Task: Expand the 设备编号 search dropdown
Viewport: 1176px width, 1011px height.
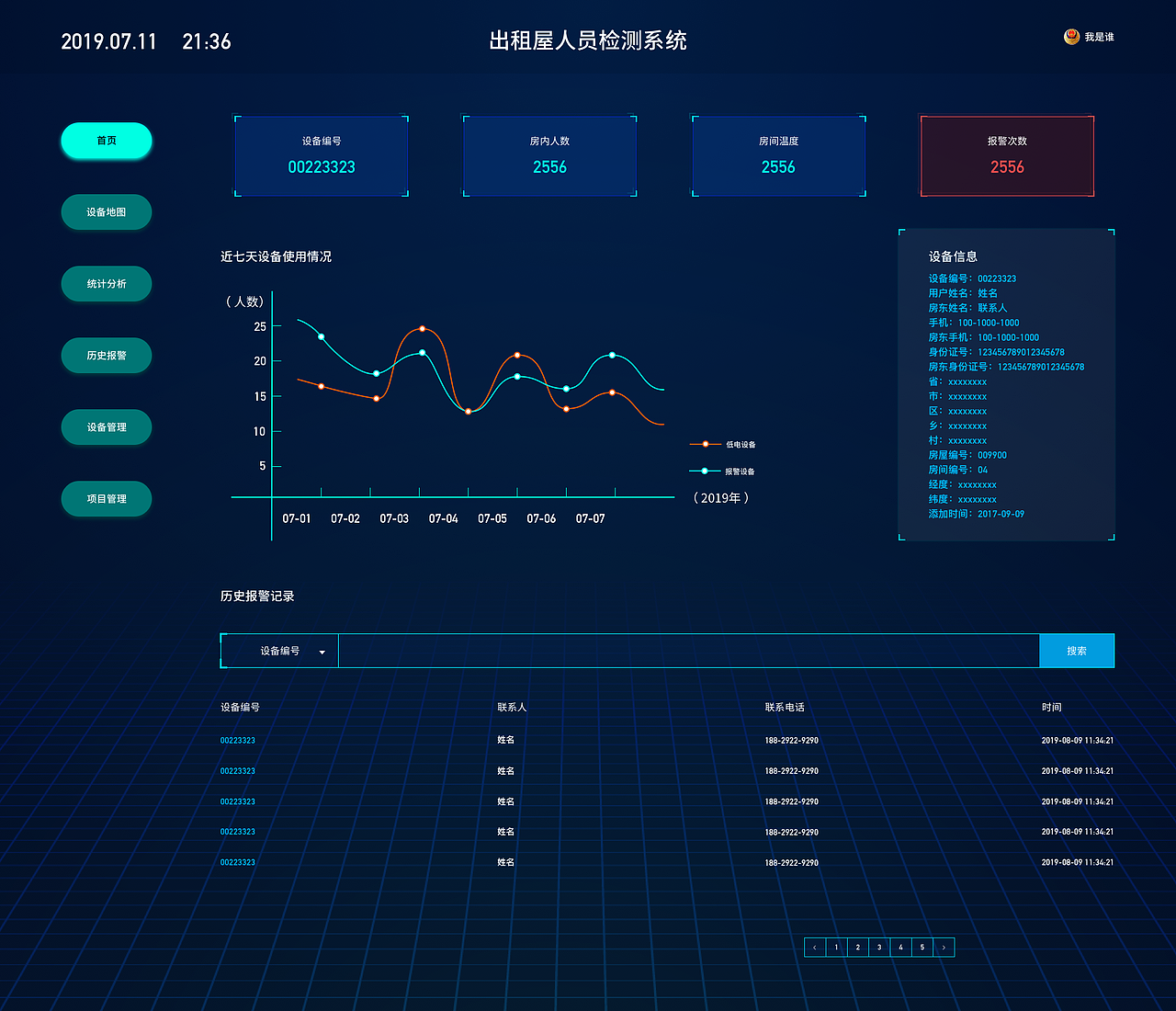Action: tap(280, 651)
